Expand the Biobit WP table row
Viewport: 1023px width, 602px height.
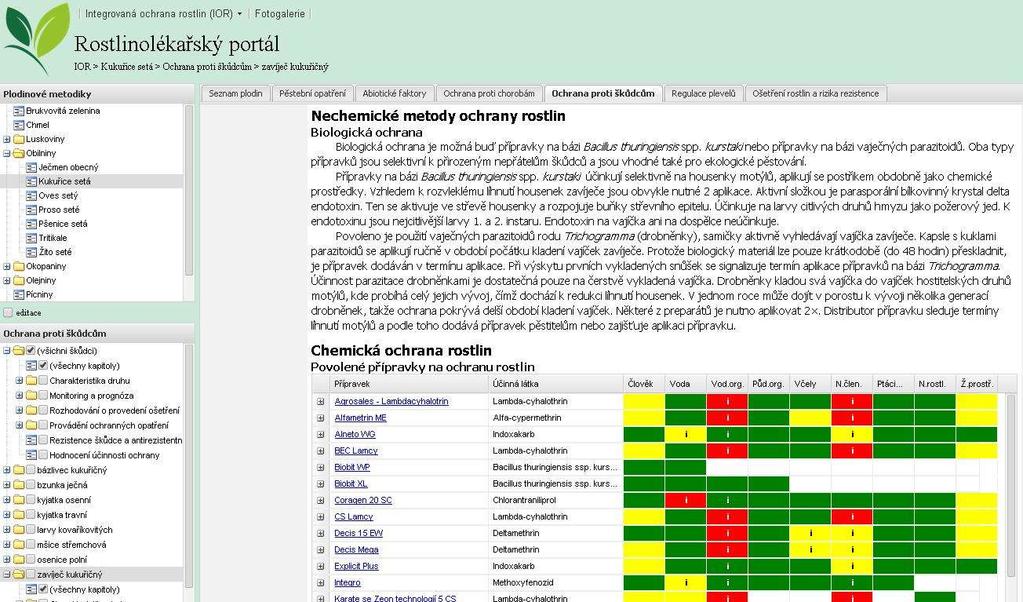[x=320, y=468]
